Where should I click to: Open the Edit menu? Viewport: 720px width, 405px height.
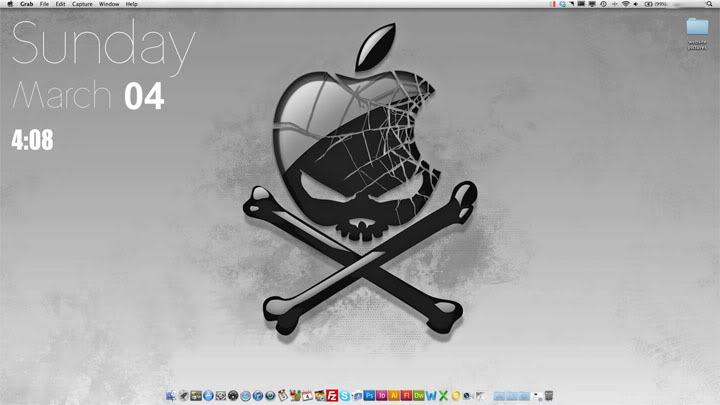coord(60,4)
